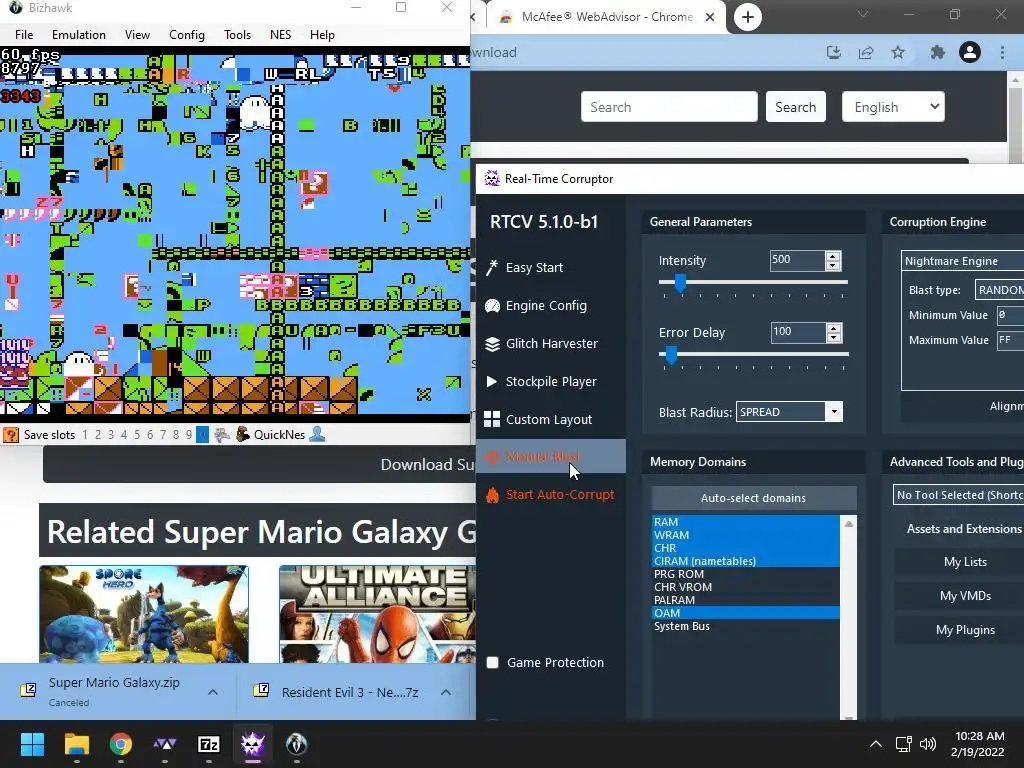Viewport: 1024px width, 768px height.
Task: Switch to RTCV taskbar icon
Action: tap(253, 744)
